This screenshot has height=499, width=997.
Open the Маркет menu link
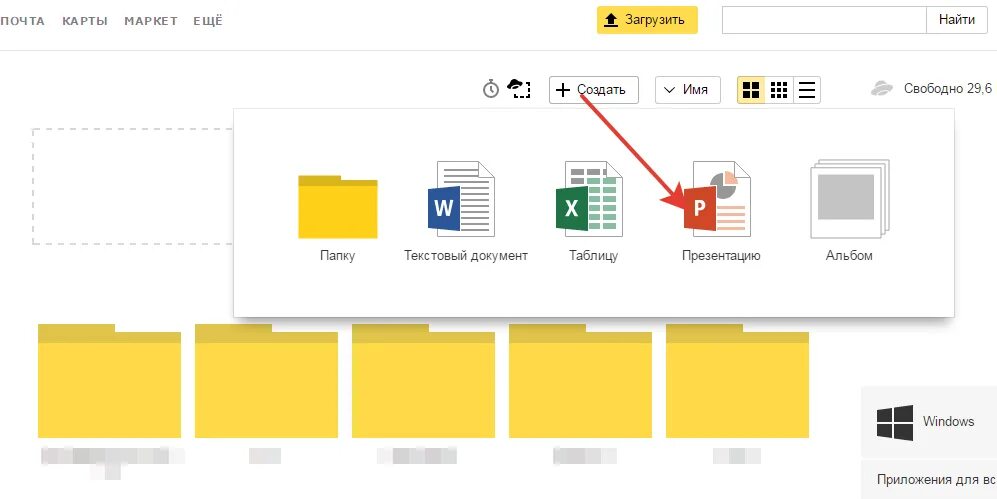click(150, 21)
